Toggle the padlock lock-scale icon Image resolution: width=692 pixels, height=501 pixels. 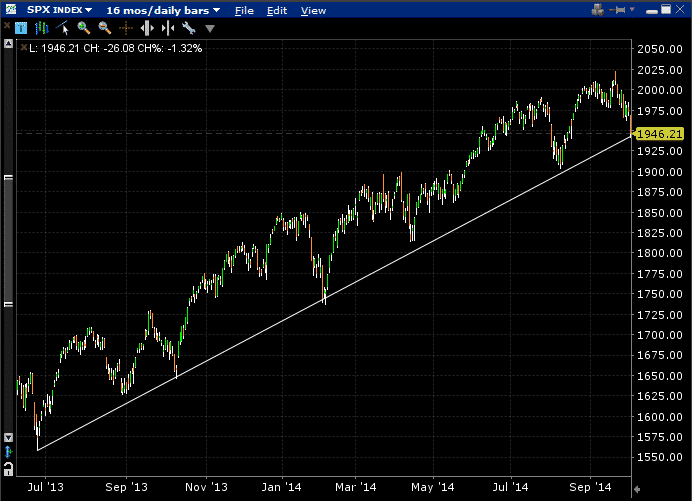[8, 469]
